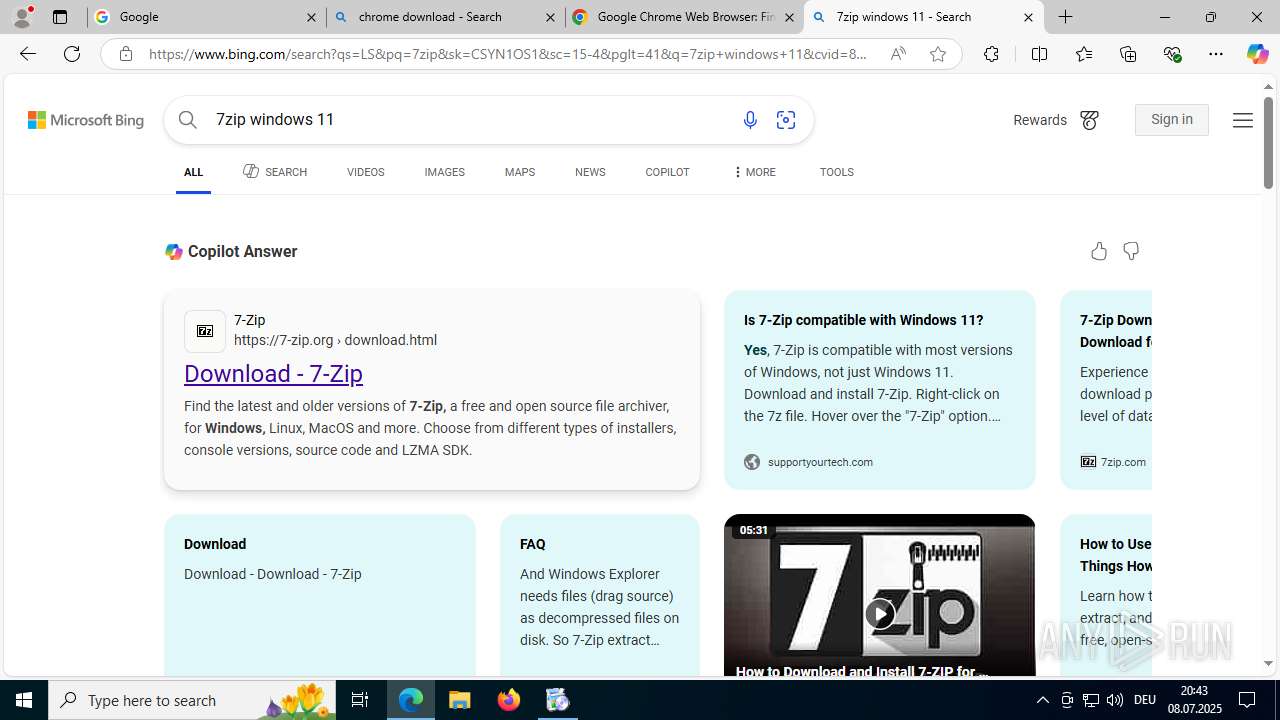Open Browser essentials heart icon
1280x720 pixels.
1172,54
